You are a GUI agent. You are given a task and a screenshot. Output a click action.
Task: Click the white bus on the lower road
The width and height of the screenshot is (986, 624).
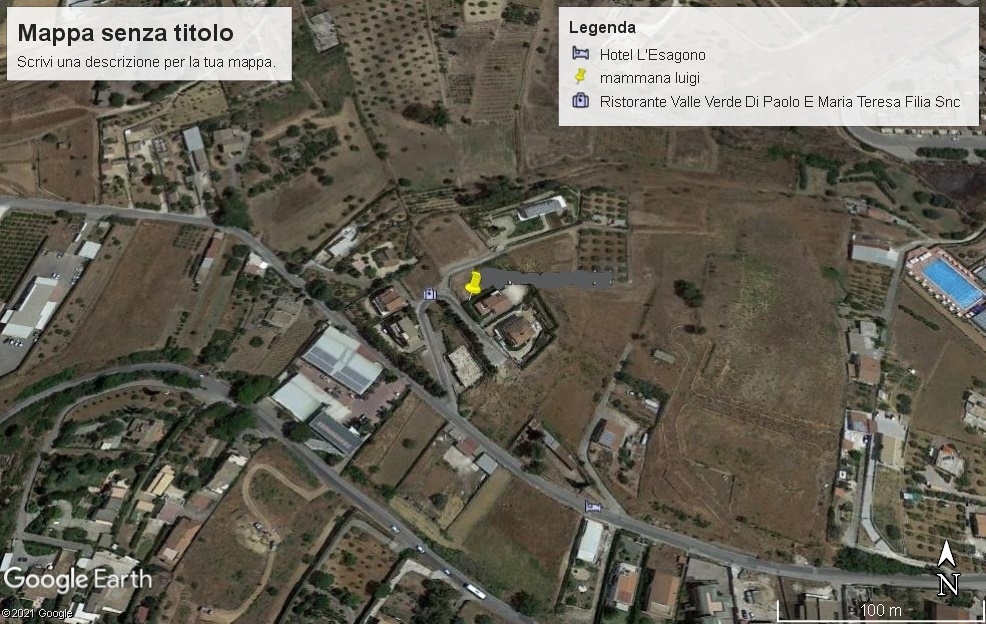(474, 591)
